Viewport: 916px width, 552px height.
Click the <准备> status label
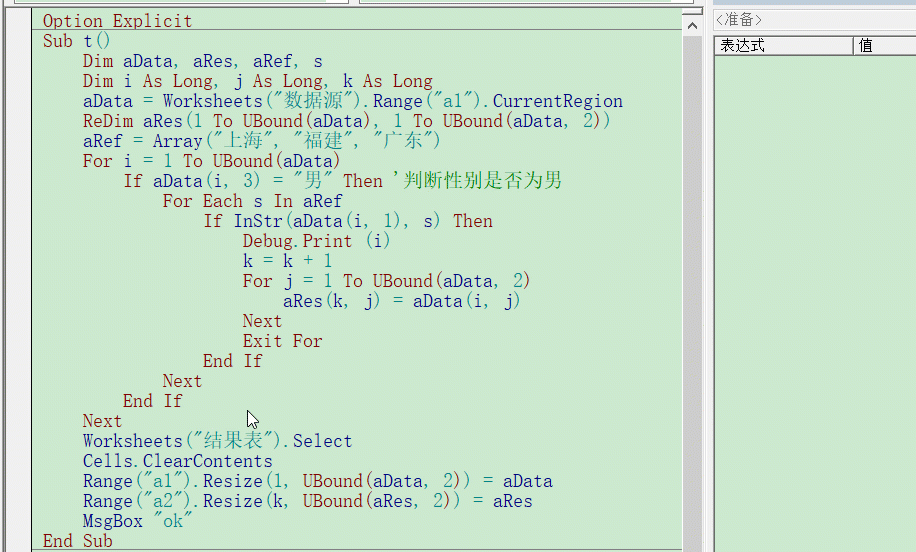[x=739, y=20]
